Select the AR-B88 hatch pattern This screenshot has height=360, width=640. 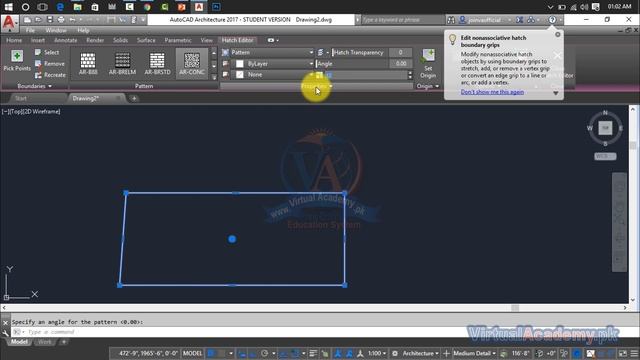[x=88, y=63]
